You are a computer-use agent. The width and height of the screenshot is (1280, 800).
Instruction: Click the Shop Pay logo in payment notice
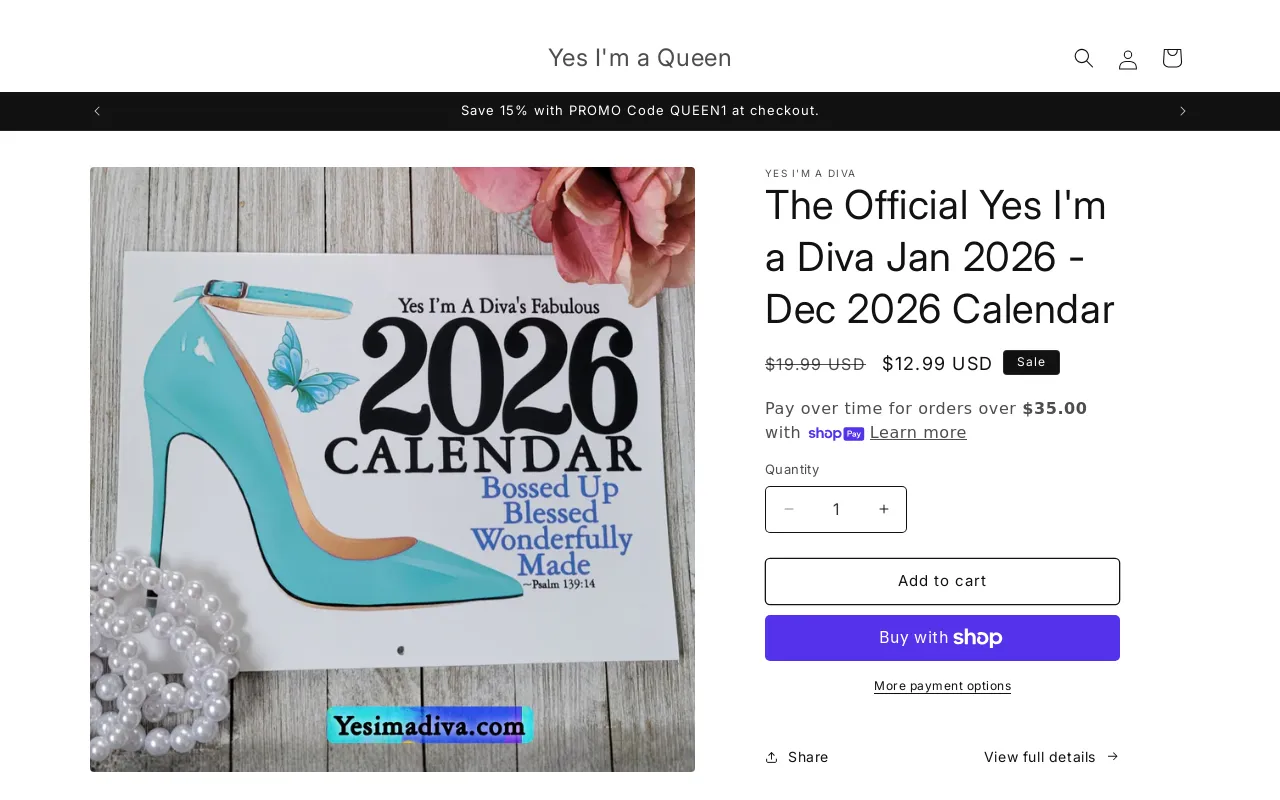[x=836, y=433]
